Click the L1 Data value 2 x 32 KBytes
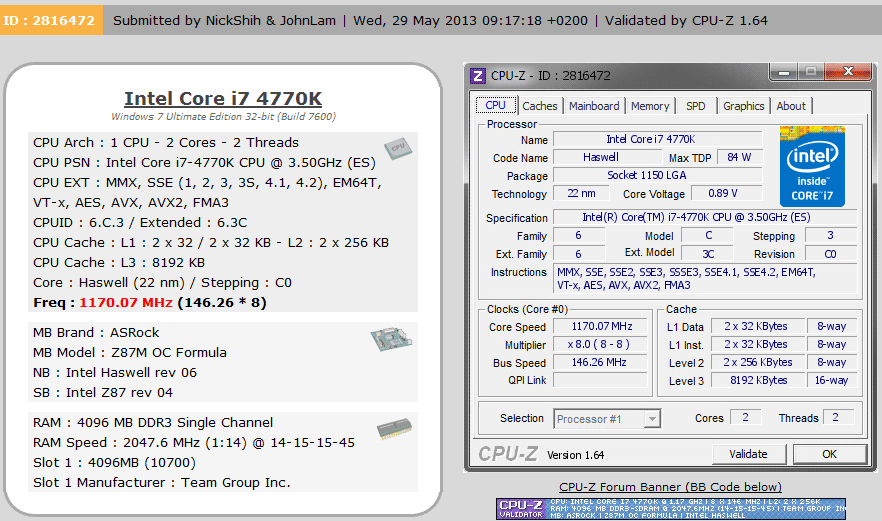 tap(757, 326)
